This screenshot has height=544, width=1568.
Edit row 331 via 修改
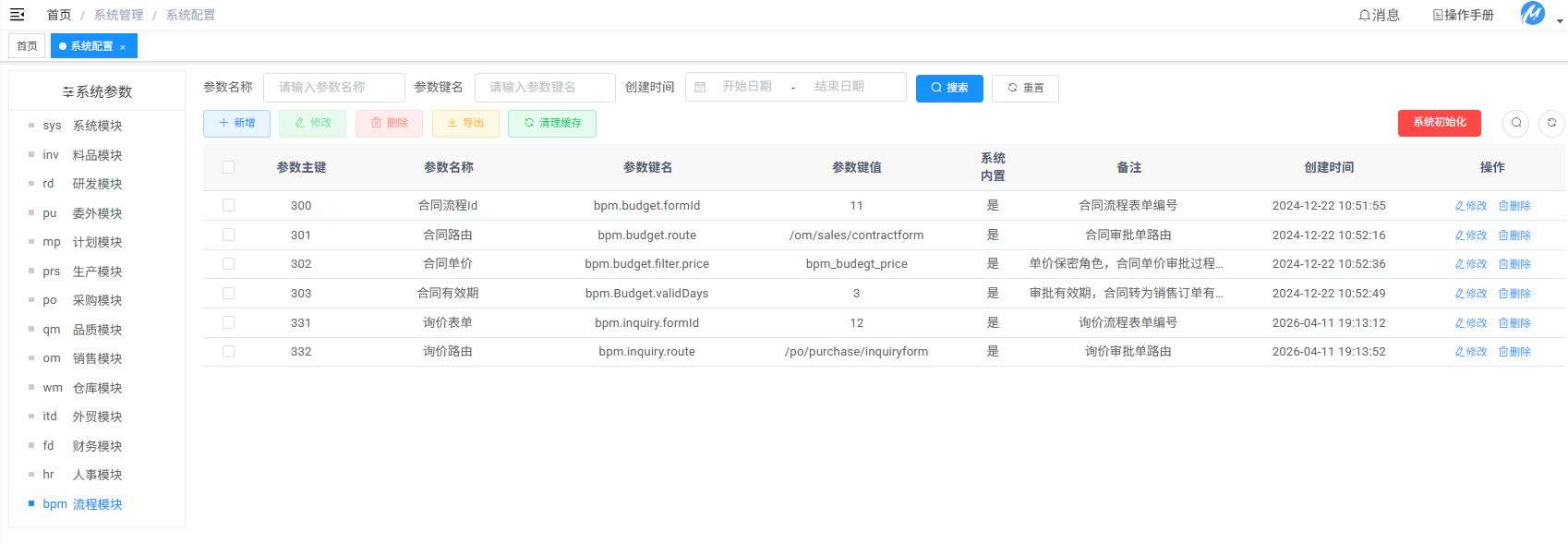tap(1471, 323)
